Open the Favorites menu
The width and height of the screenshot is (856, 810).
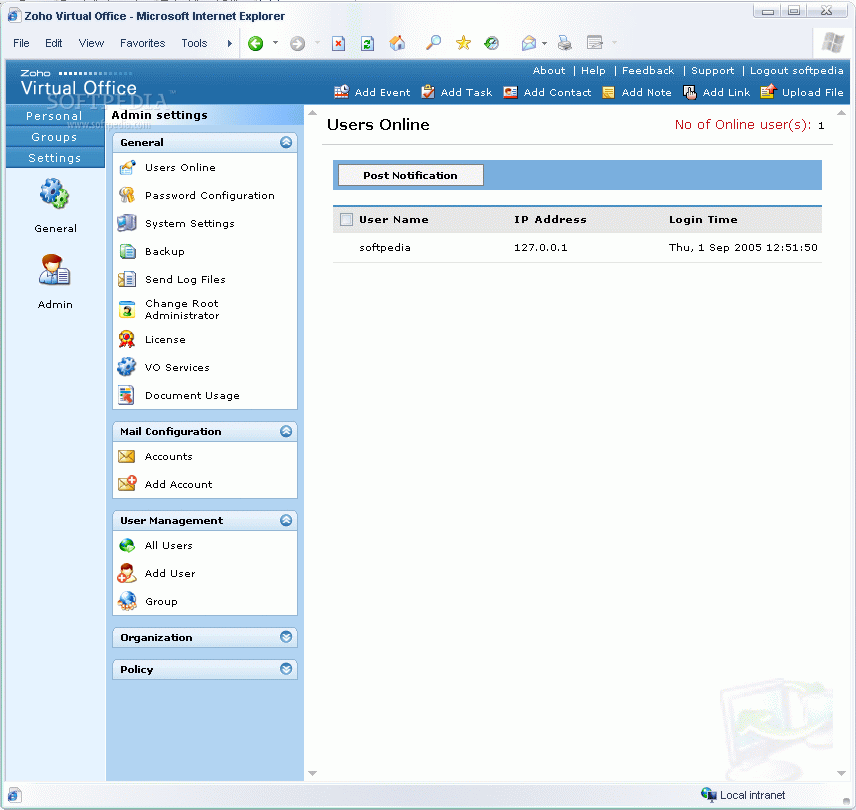coord(142,43)
